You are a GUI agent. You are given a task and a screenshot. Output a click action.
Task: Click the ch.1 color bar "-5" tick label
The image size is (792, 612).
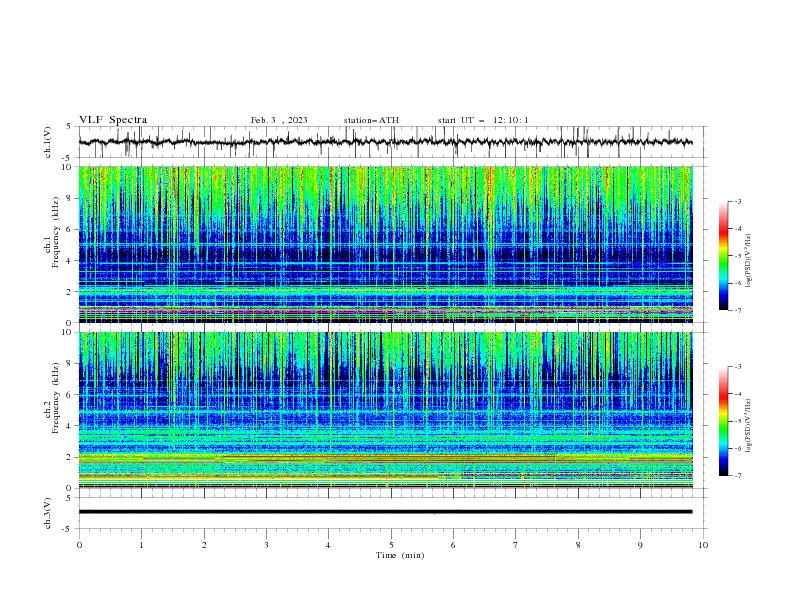pos(738,256)
